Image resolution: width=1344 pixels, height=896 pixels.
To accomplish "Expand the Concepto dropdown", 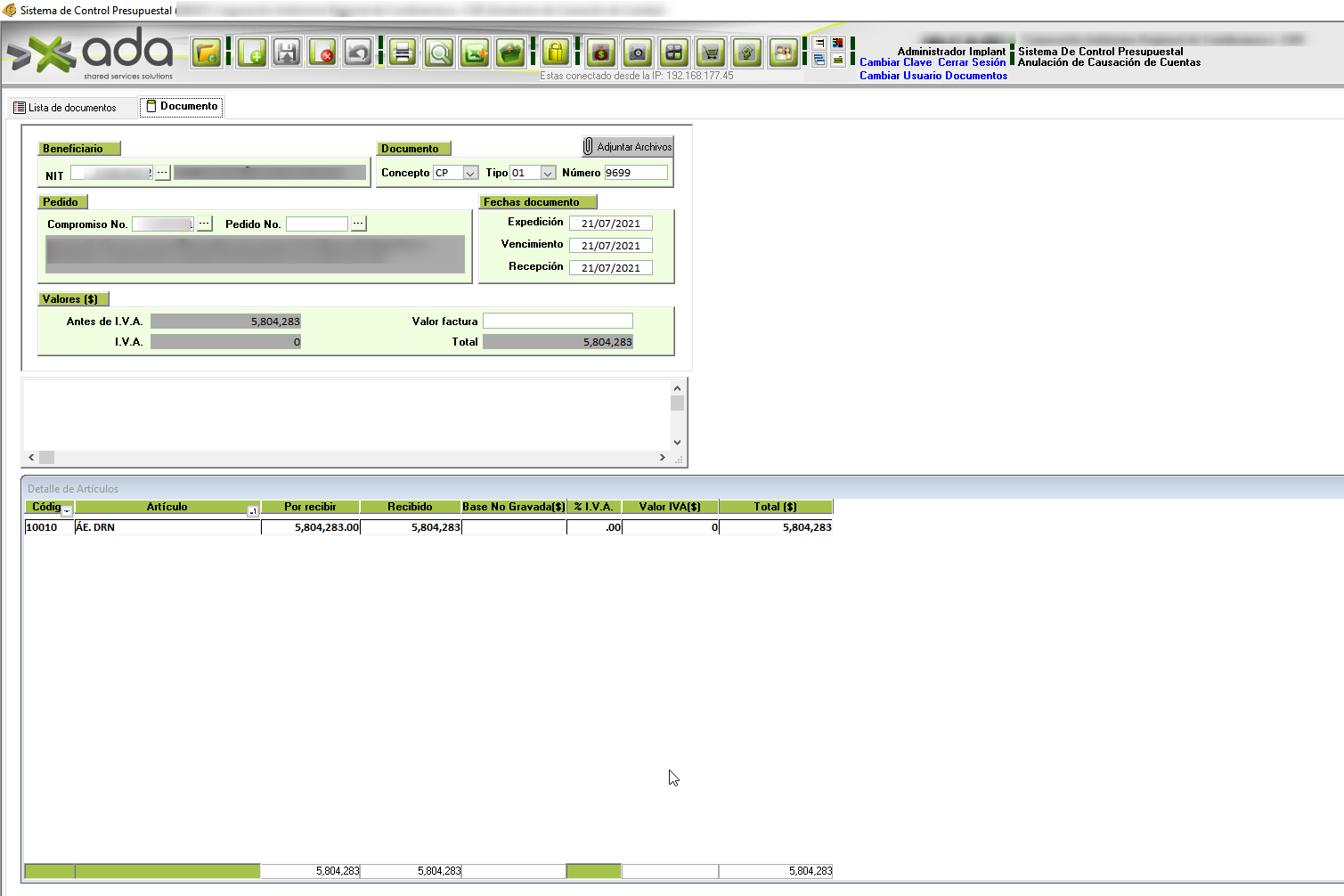I will click(x=470, y=173).
